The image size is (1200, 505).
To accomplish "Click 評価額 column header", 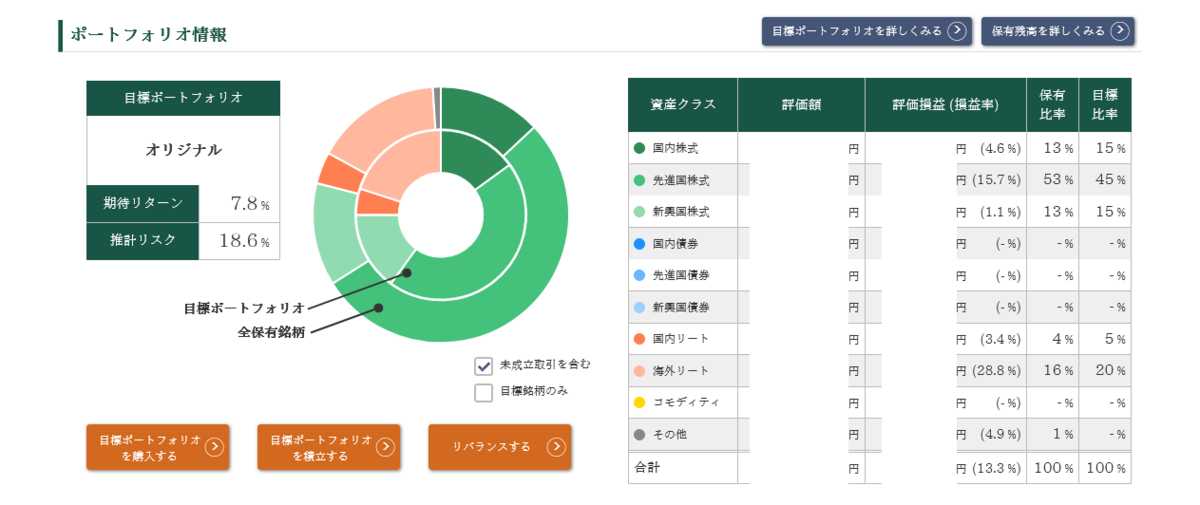I will [x=801, y=105].
